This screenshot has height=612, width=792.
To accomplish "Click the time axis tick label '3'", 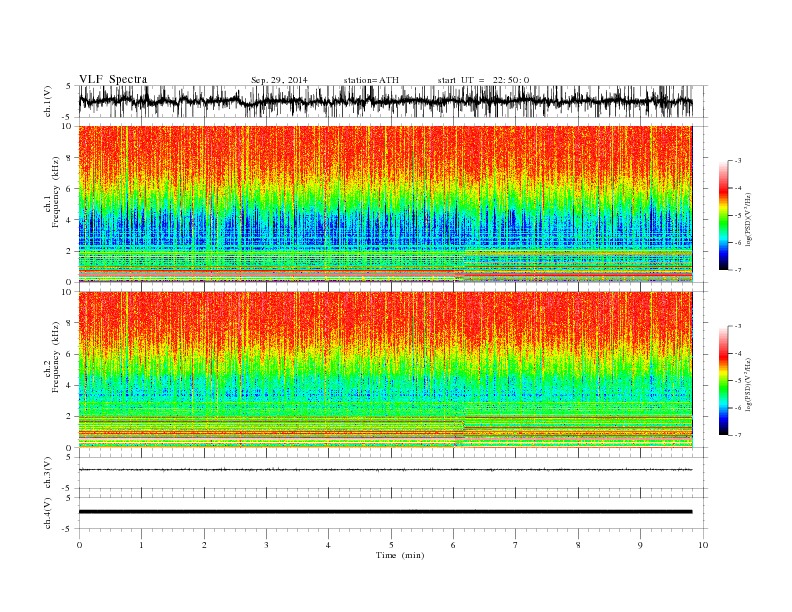I will (x=266, y=545).
